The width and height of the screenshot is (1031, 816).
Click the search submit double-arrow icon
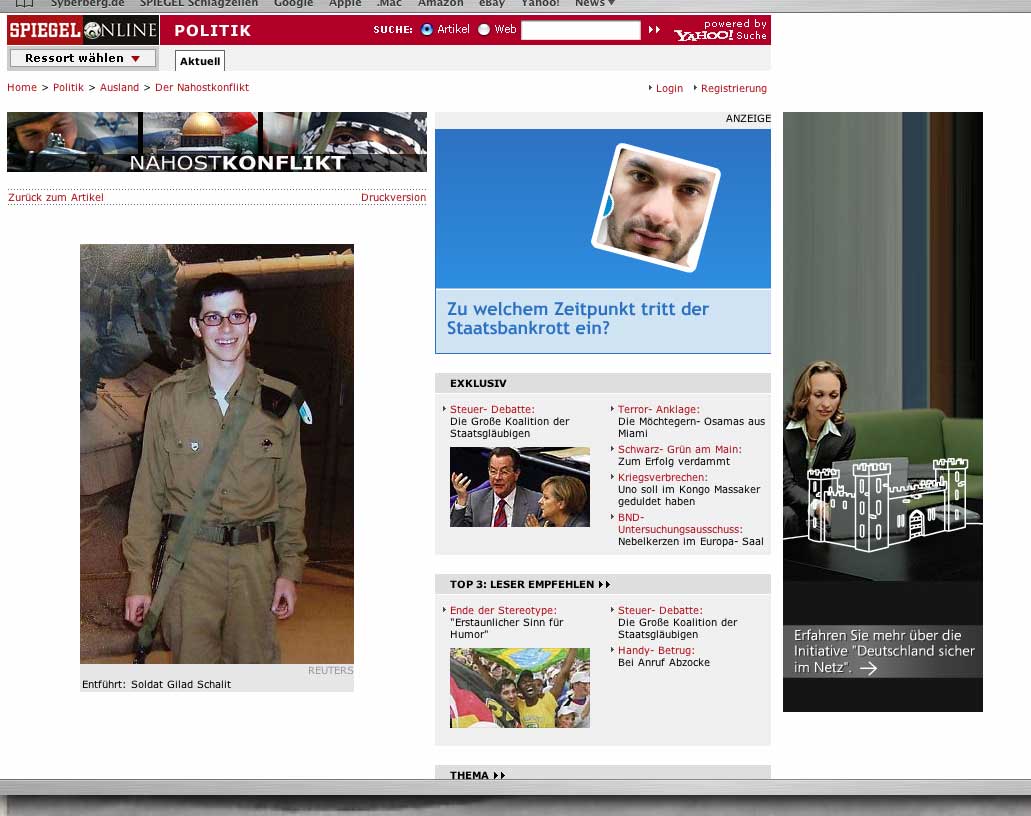654,30
